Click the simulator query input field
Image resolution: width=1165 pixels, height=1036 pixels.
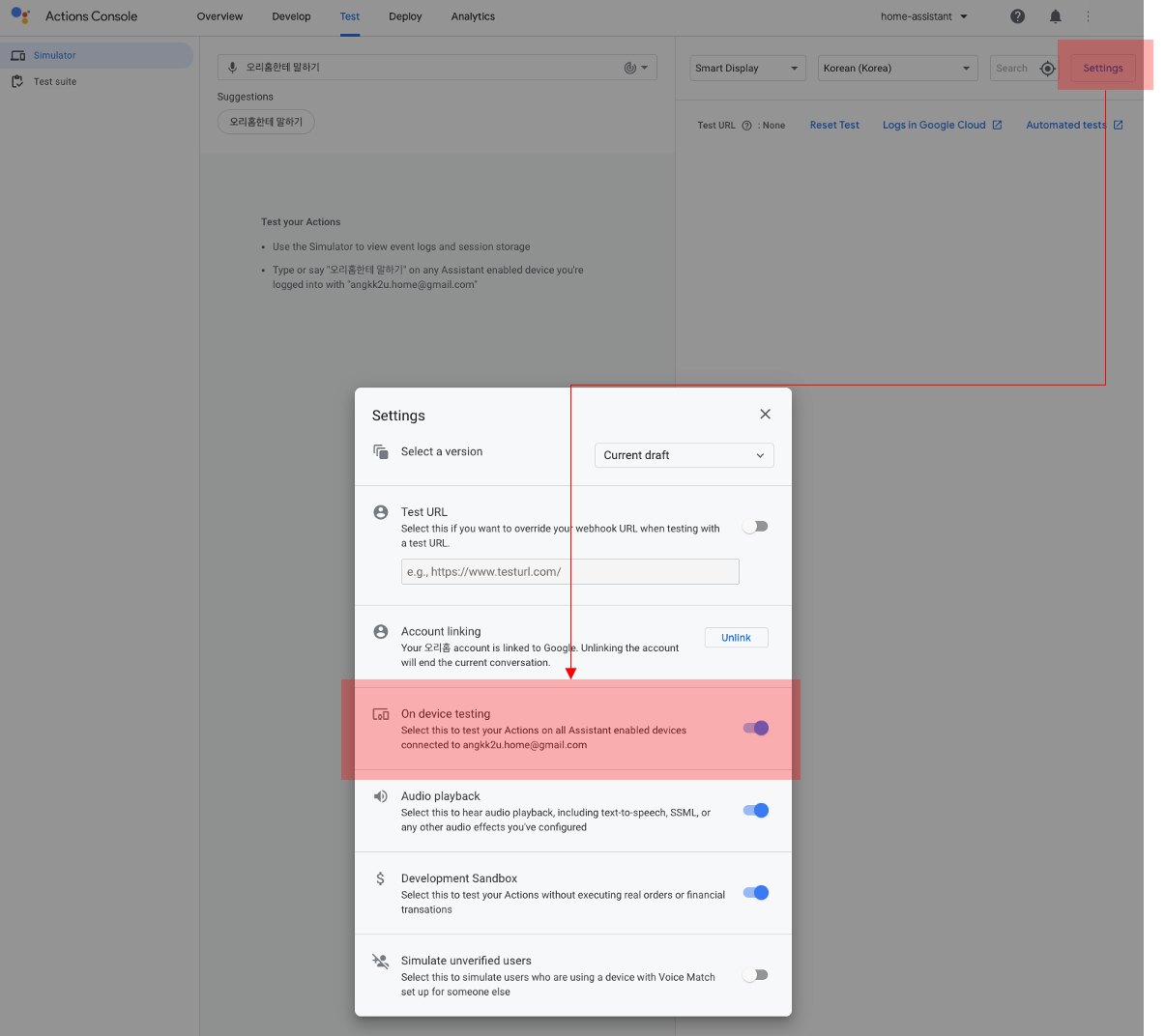437,68
